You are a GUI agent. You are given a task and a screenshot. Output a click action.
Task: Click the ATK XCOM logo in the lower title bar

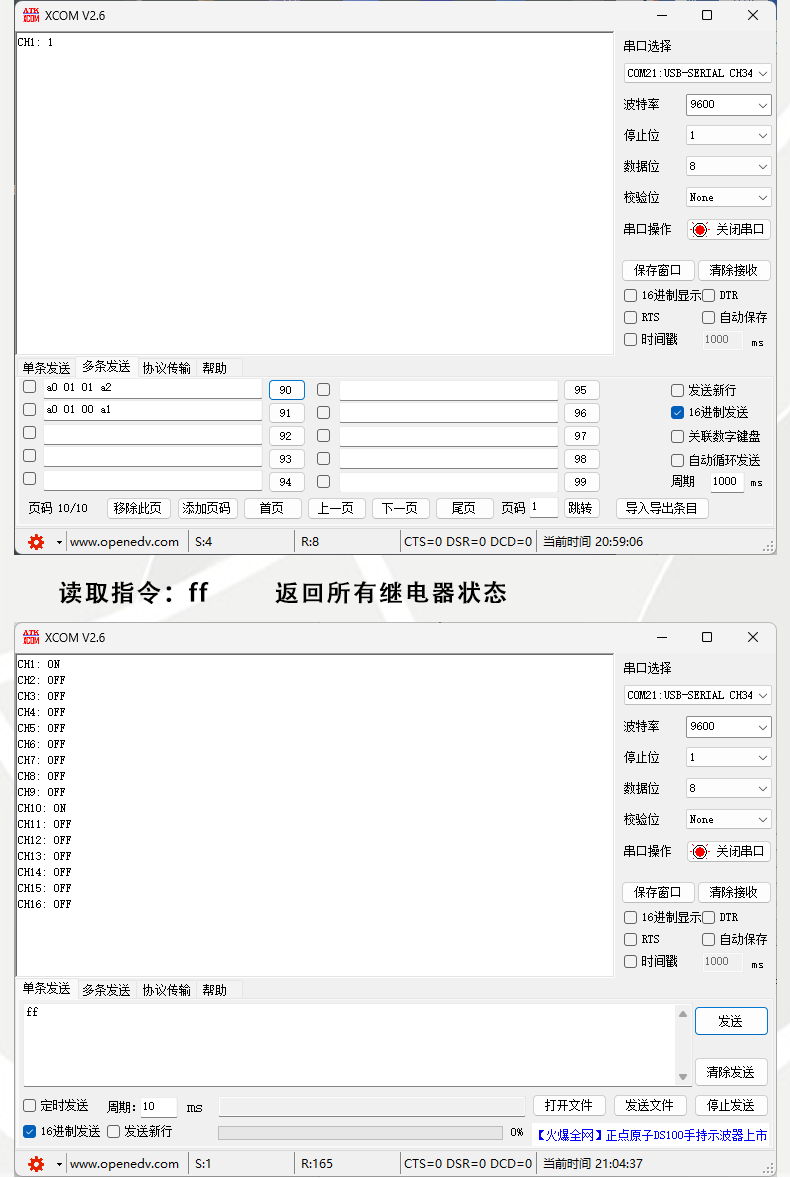31,637
